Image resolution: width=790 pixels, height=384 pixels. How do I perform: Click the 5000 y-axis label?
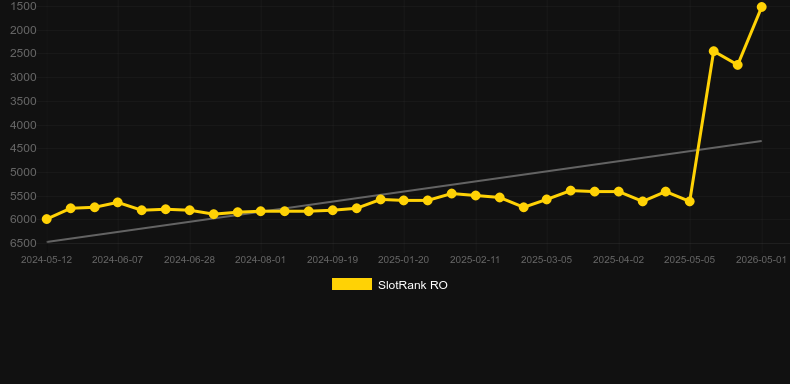click(x=23, y=172)
